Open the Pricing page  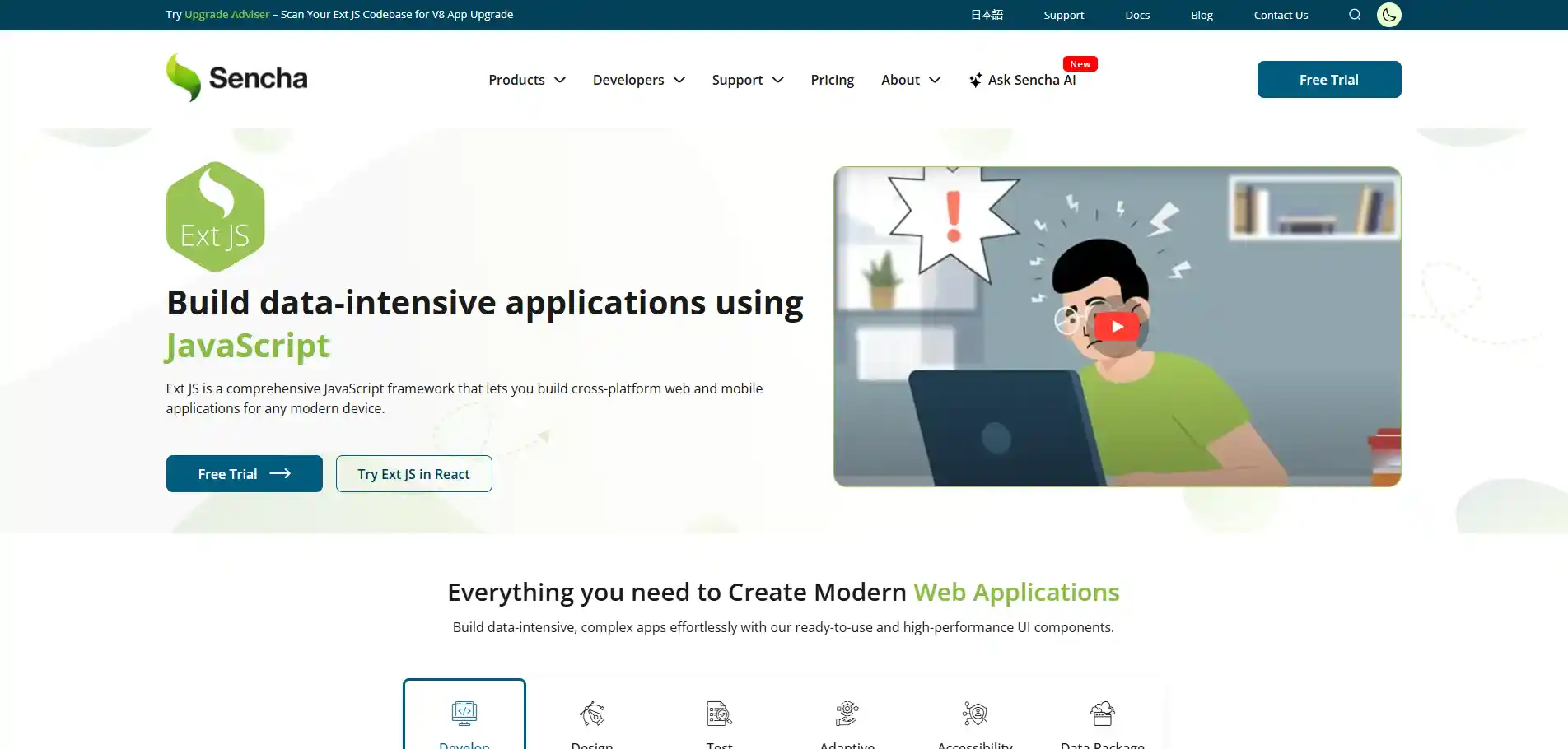pos(833,80)
